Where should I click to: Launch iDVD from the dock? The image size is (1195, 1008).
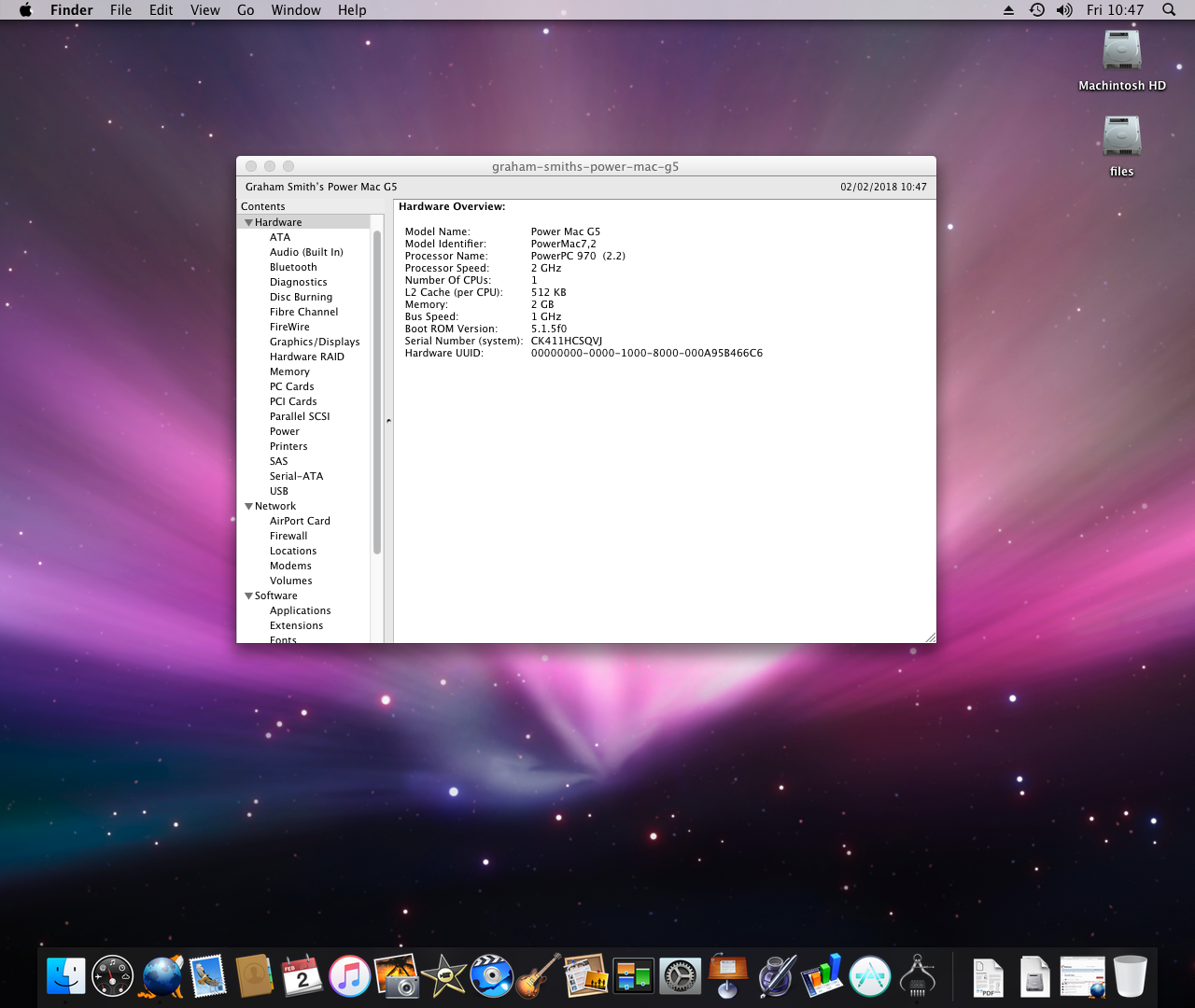[x=491, y=976]
